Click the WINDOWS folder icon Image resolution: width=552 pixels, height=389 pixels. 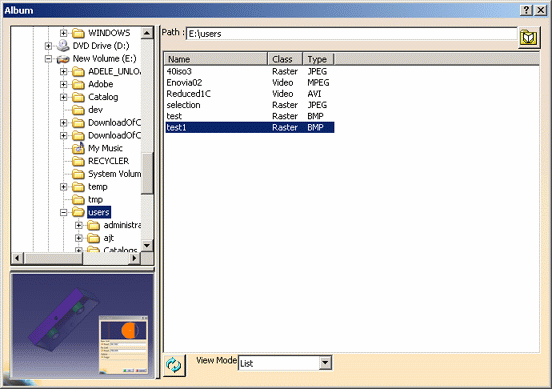(x=78, y=33)
